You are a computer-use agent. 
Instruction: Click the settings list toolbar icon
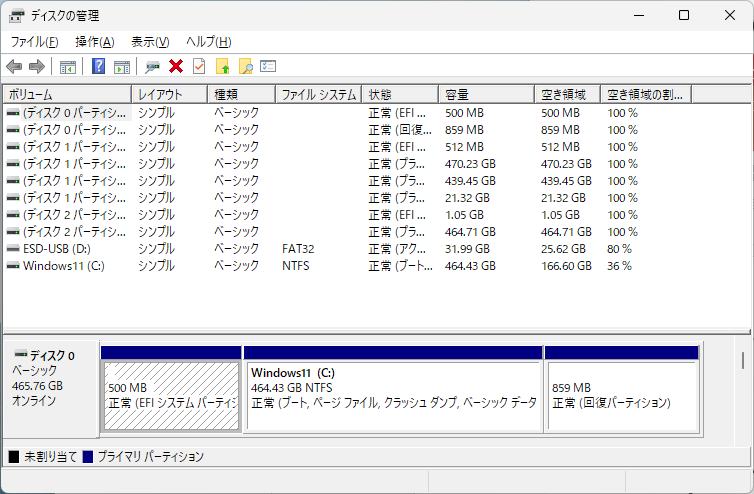point(268,66)
